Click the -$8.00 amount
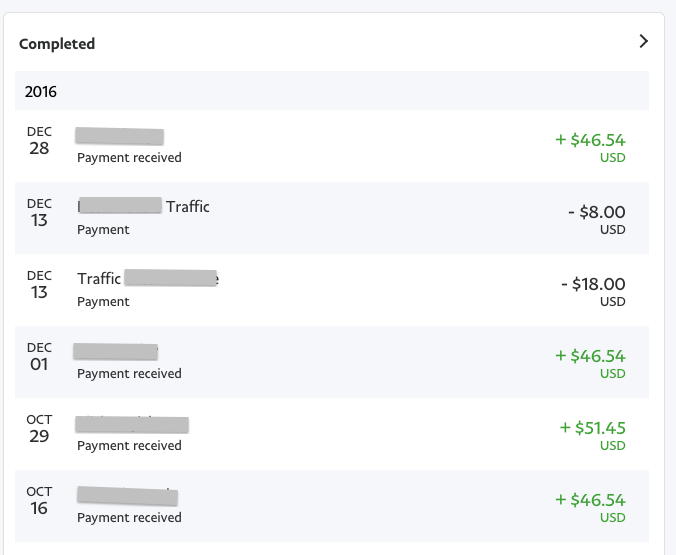676x555 pixels. 597,212
